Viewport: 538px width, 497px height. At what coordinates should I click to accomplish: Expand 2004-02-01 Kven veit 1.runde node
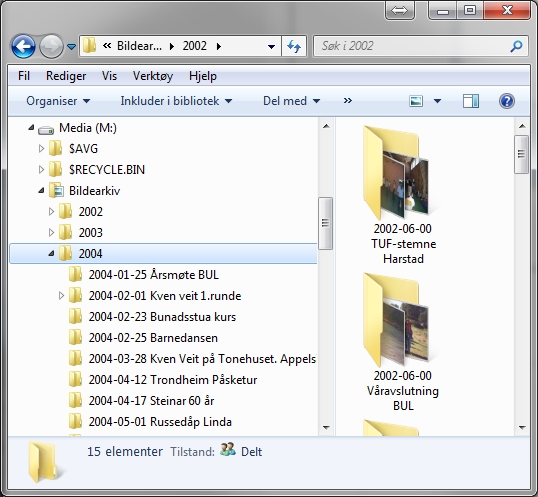(x=61, y=296)
